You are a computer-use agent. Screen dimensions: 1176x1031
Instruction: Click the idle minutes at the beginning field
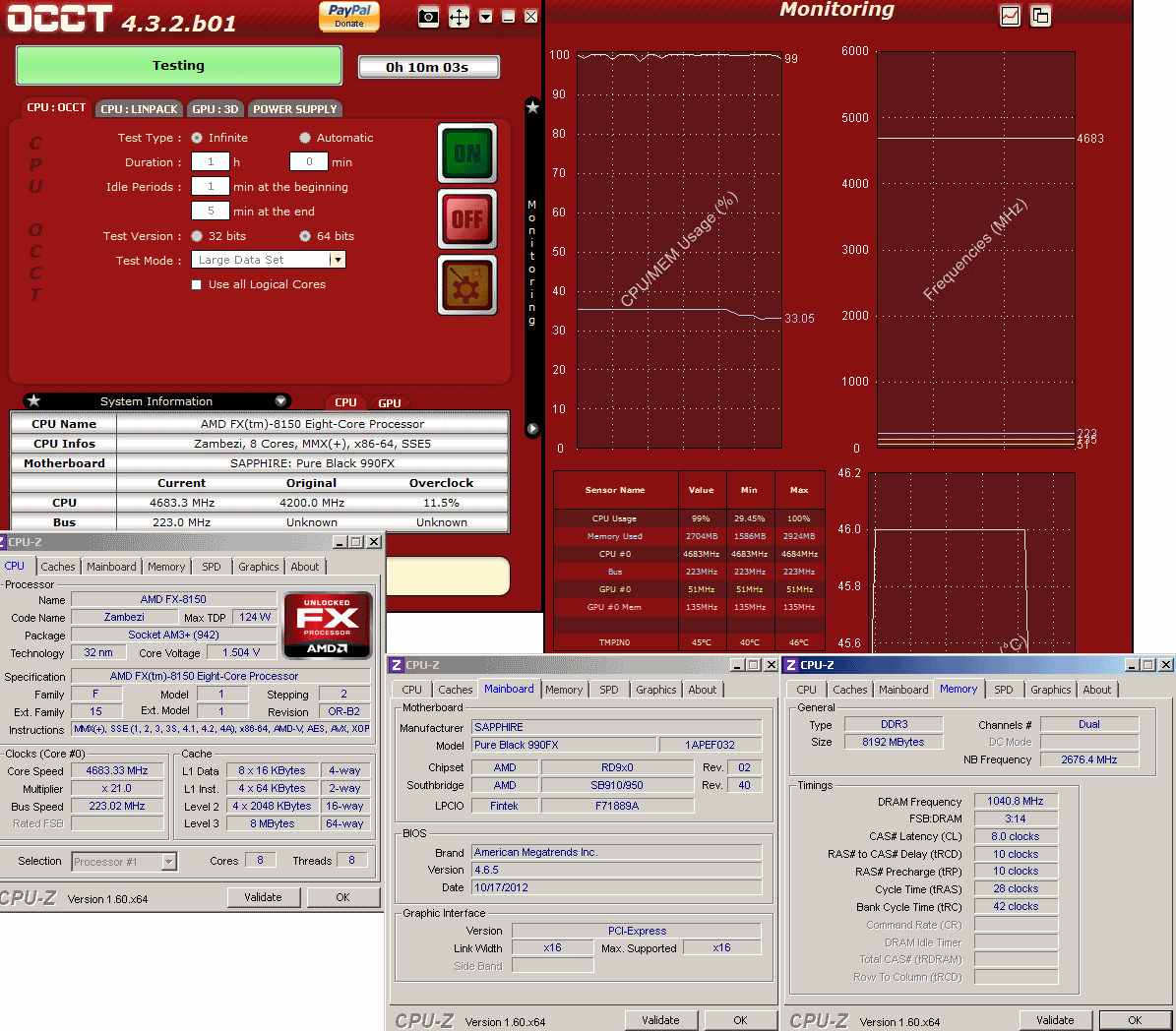(210, 187)
